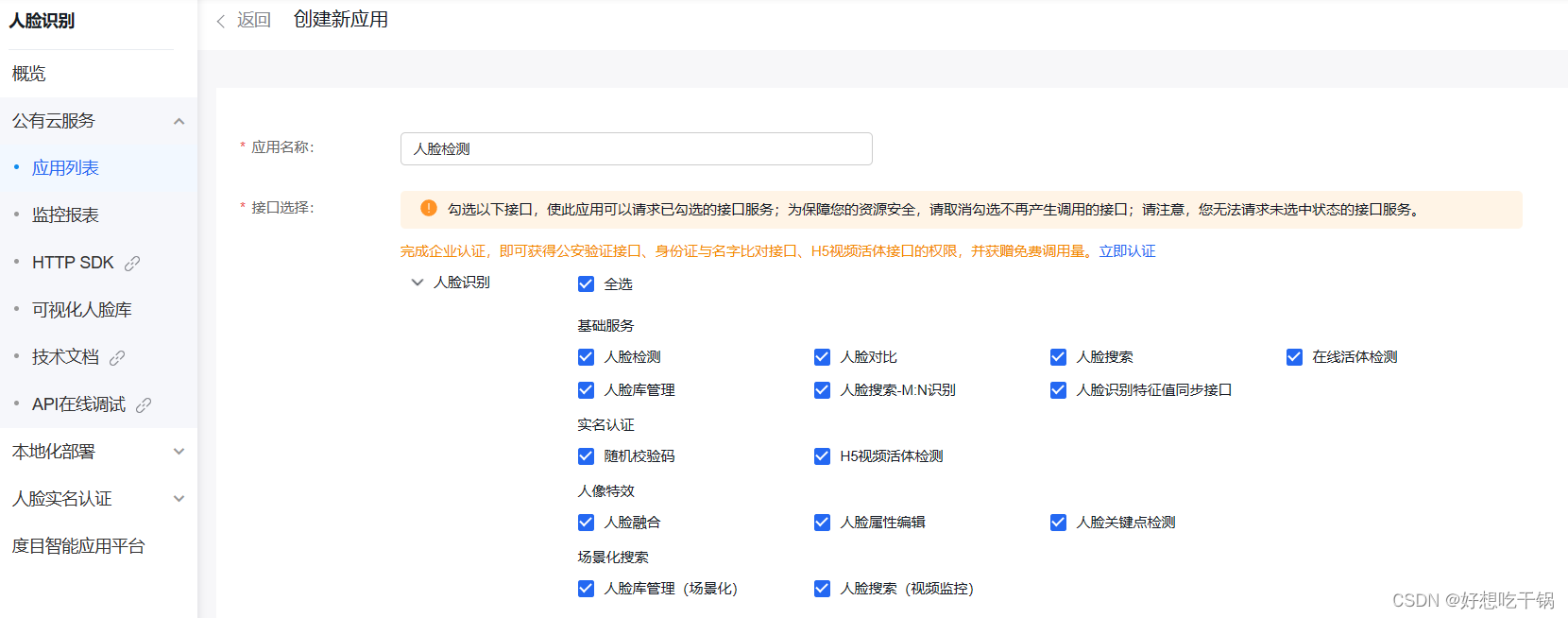Image resolution: width=1568 pixels, height=618 pixels.
Task: Collapse the 人脸识别 interface group chevron
Action: pos(417,282)
